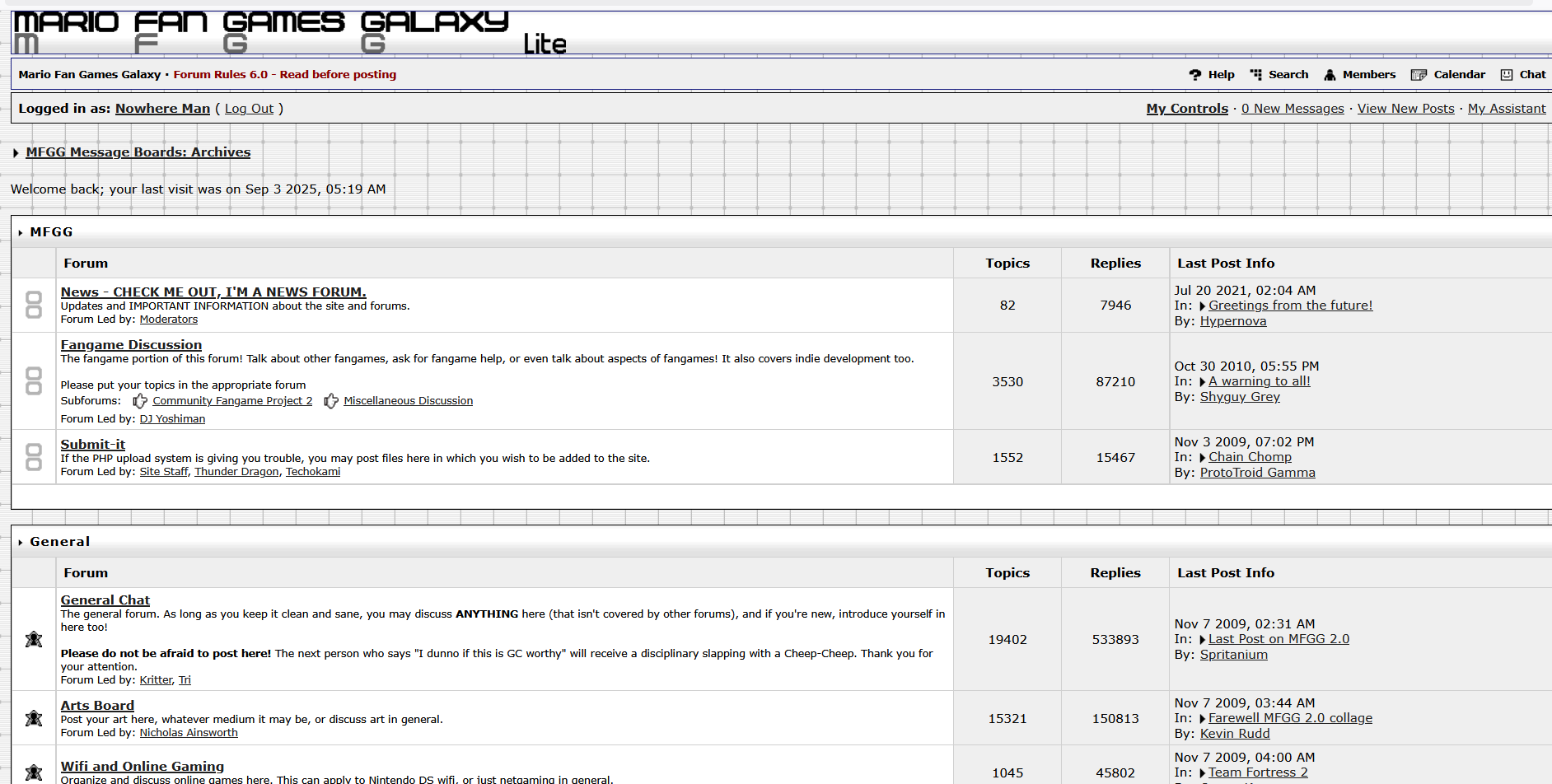
Task: Click the News forum status icon
Action: pyautogui.click(x=34, y=305)
